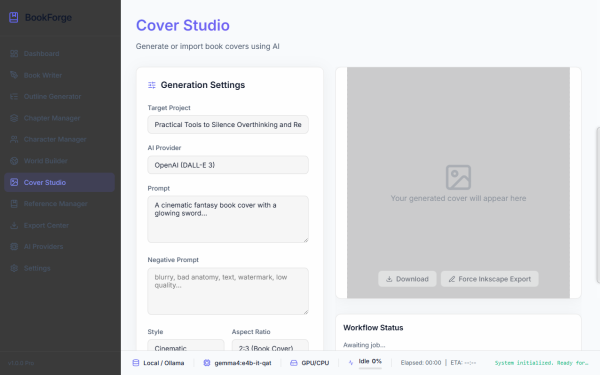Screen dimensions: 600x375
Task: Open Outline Generator section
Action: [x=59, y=96]
